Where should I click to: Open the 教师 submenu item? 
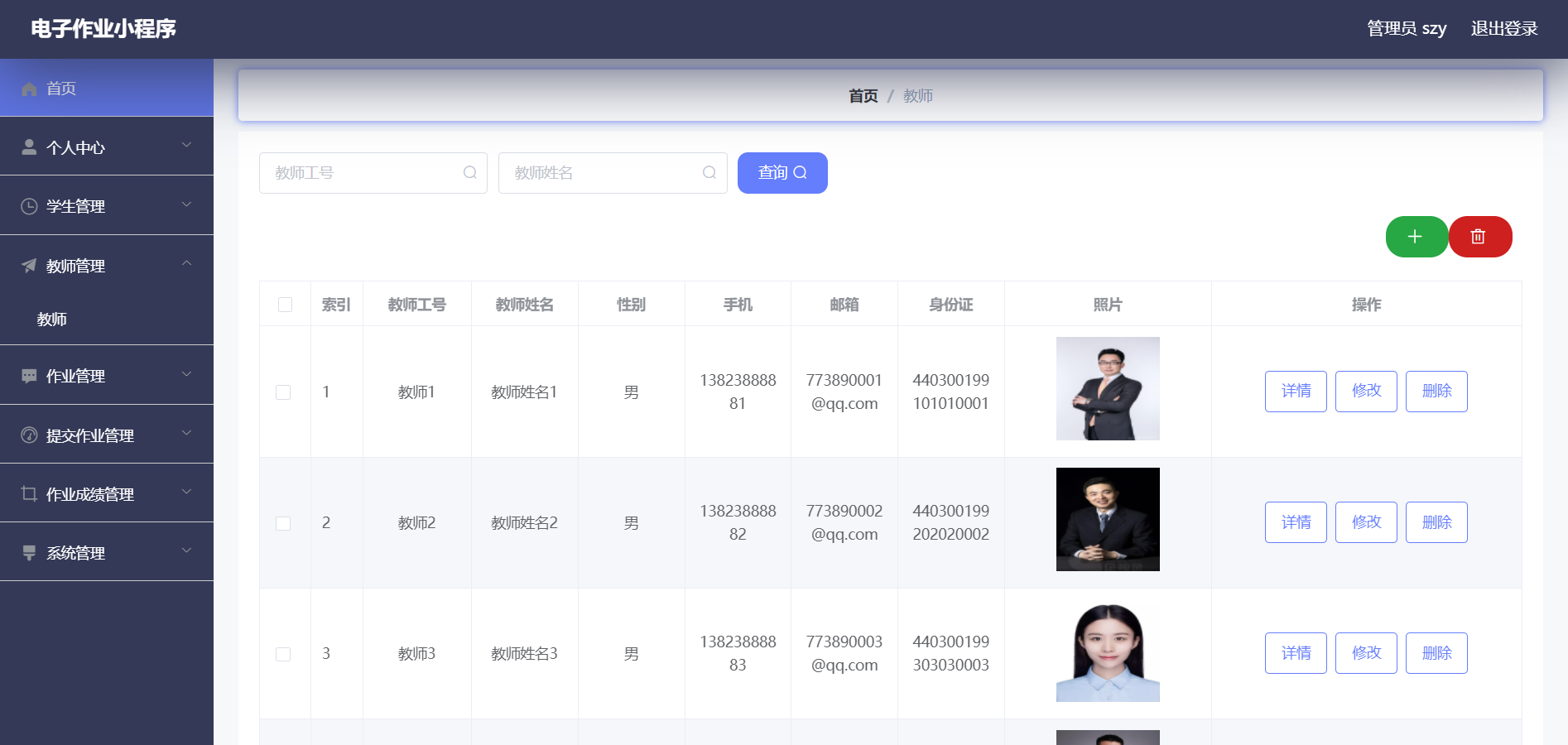point(52,320)
